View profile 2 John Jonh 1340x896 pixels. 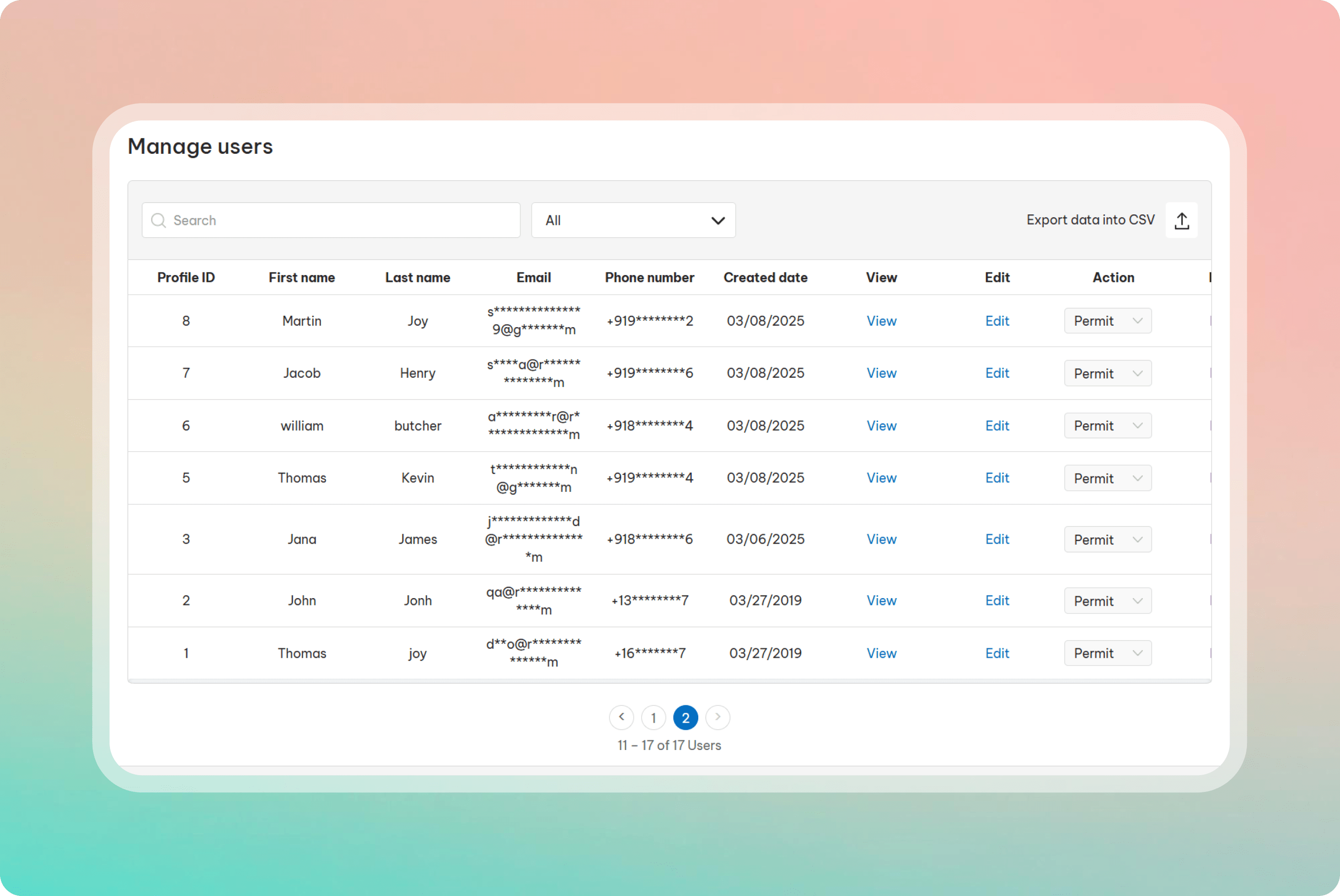coord(881,600)
